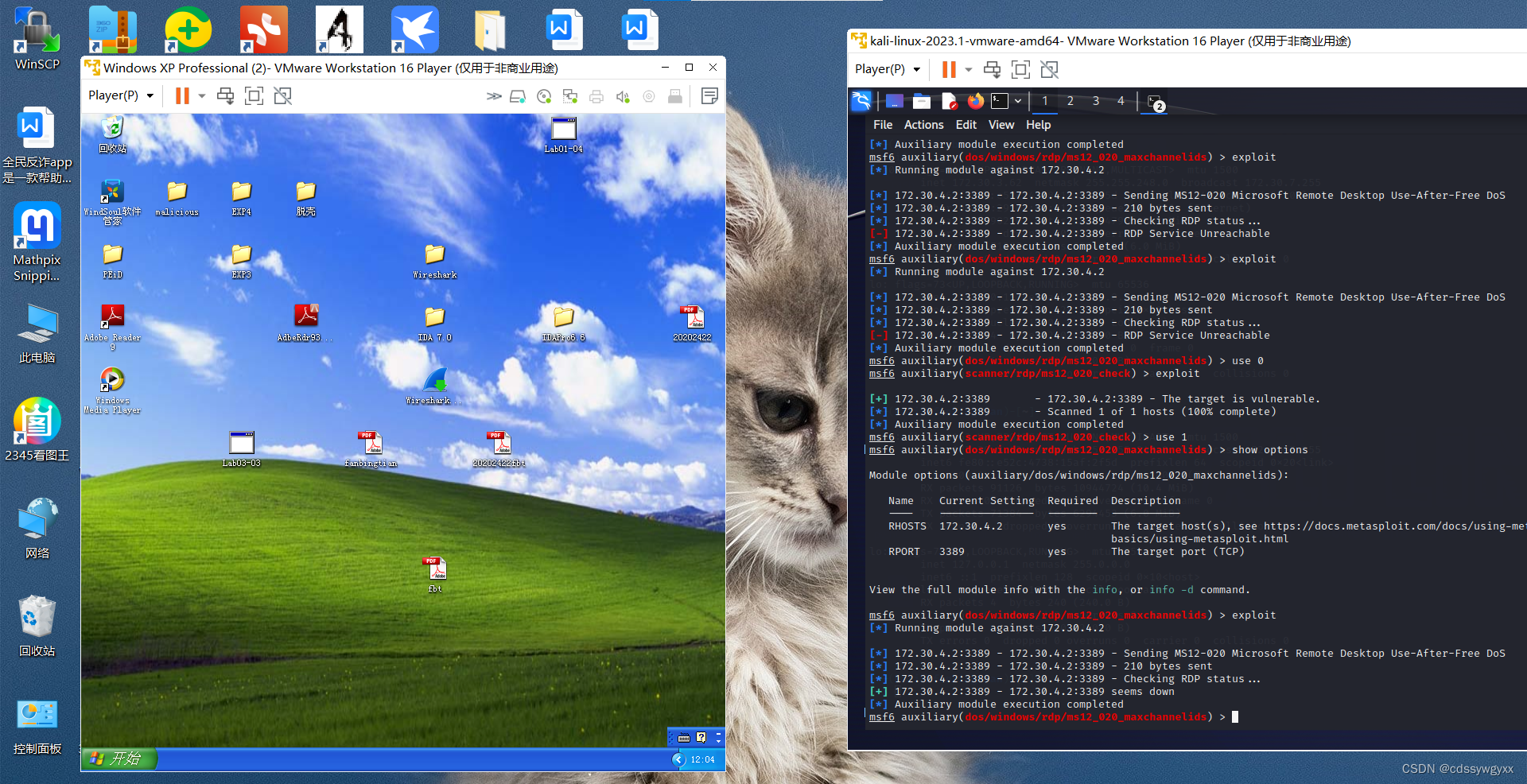Click the Windows XP Start button
Image resolution: width=1527 pixels, height=784 pixels.
[119, 759]
